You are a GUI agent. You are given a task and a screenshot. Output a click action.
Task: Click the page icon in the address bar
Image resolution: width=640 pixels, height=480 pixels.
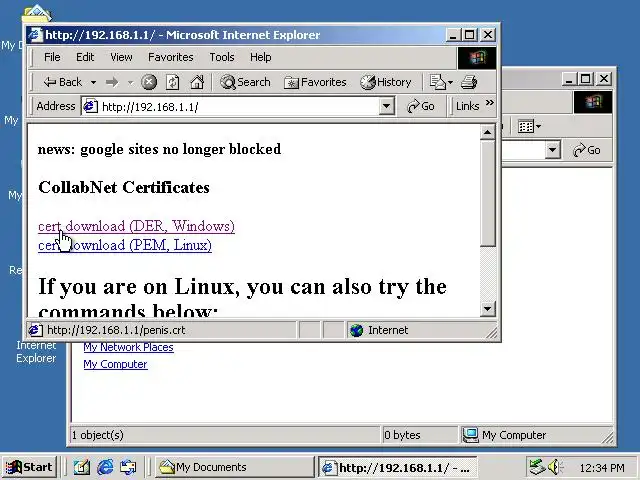90,107
